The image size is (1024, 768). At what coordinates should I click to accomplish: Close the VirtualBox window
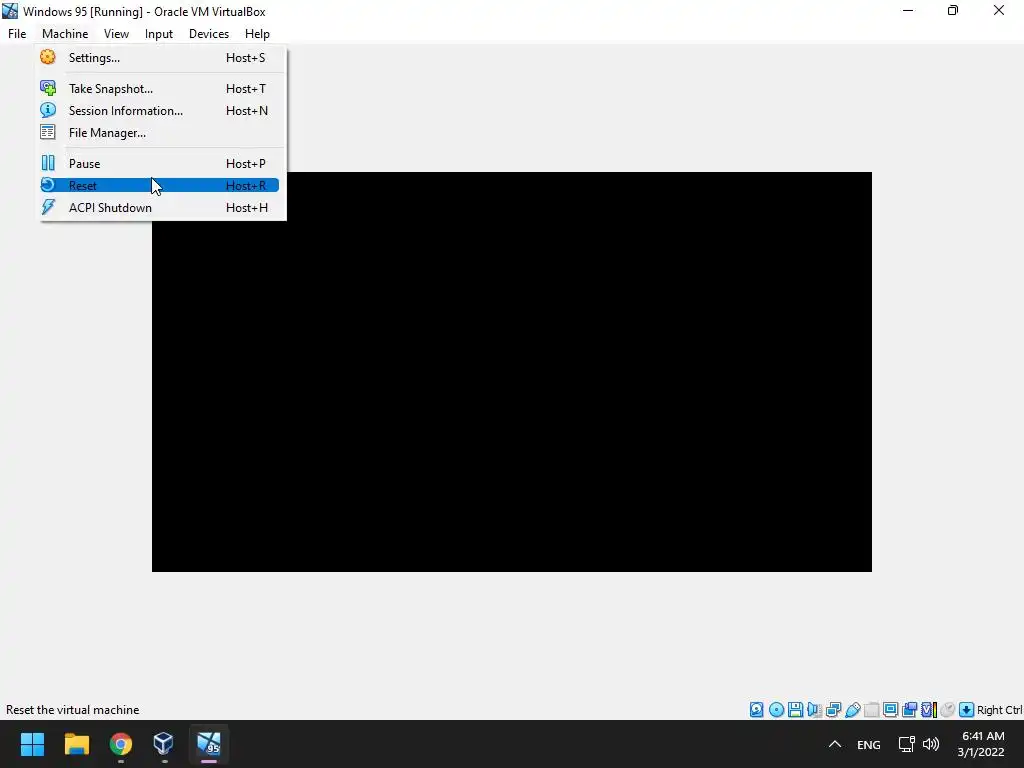tap(999, 11)
